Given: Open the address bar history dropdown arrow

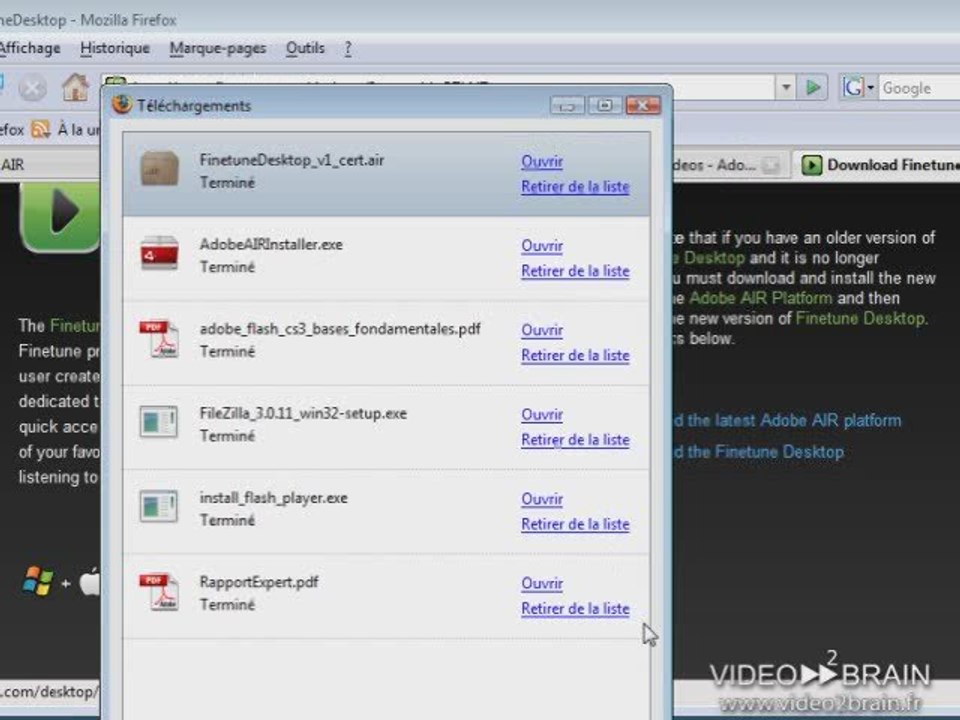Looking at the screenshot, I should pyautogui.click(x=786, y=88).
